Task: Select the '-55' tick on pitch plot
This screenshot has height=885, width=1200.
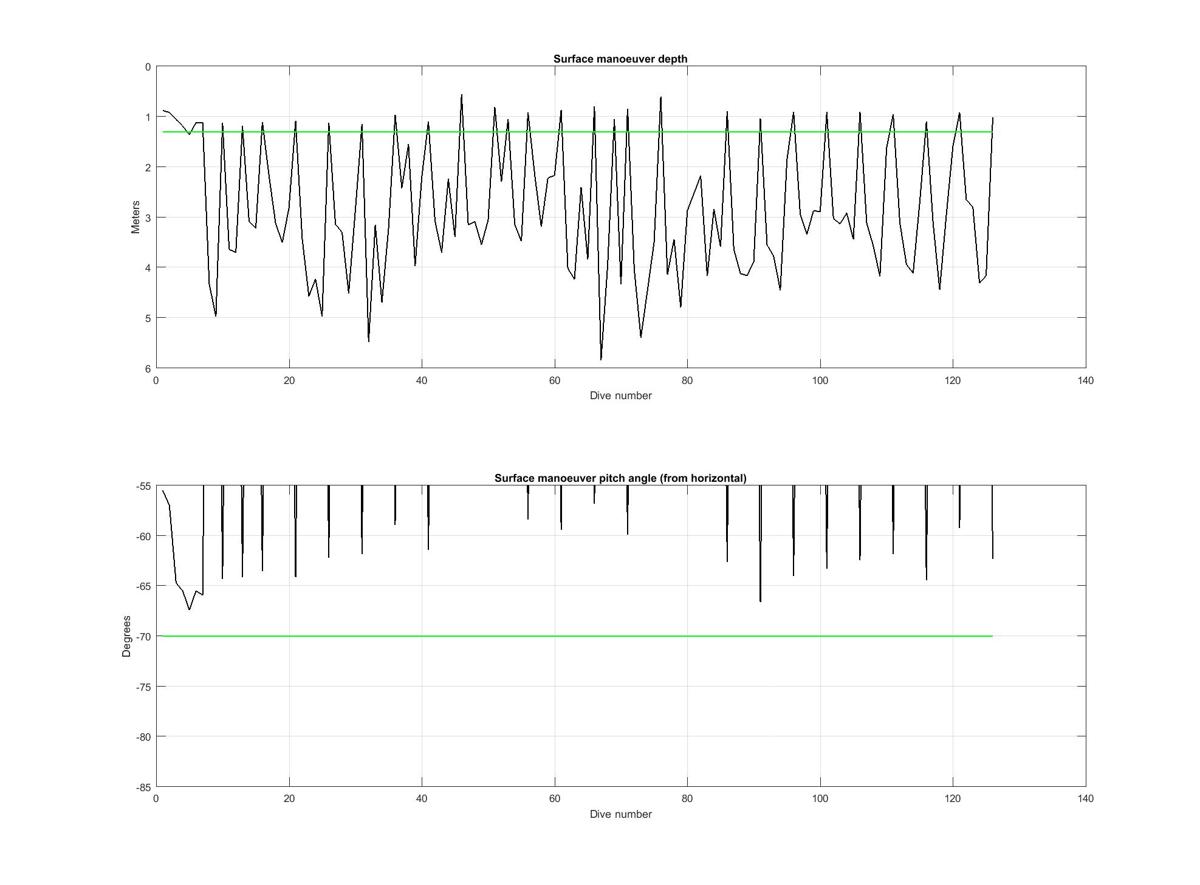Action: coord(142,486)
